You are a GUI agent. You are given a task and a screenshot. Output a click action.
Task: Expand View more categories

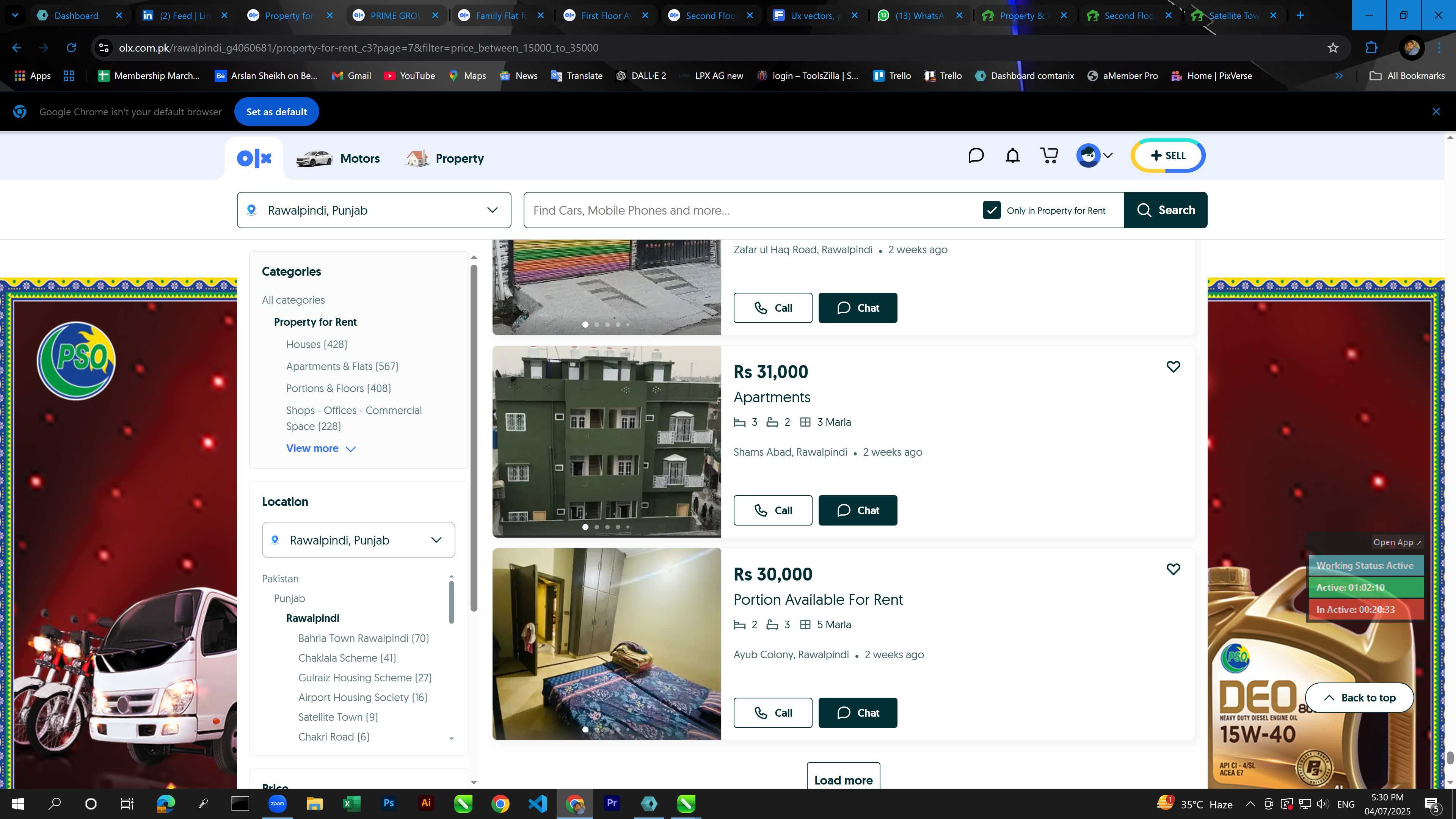(x=320, y=448)
